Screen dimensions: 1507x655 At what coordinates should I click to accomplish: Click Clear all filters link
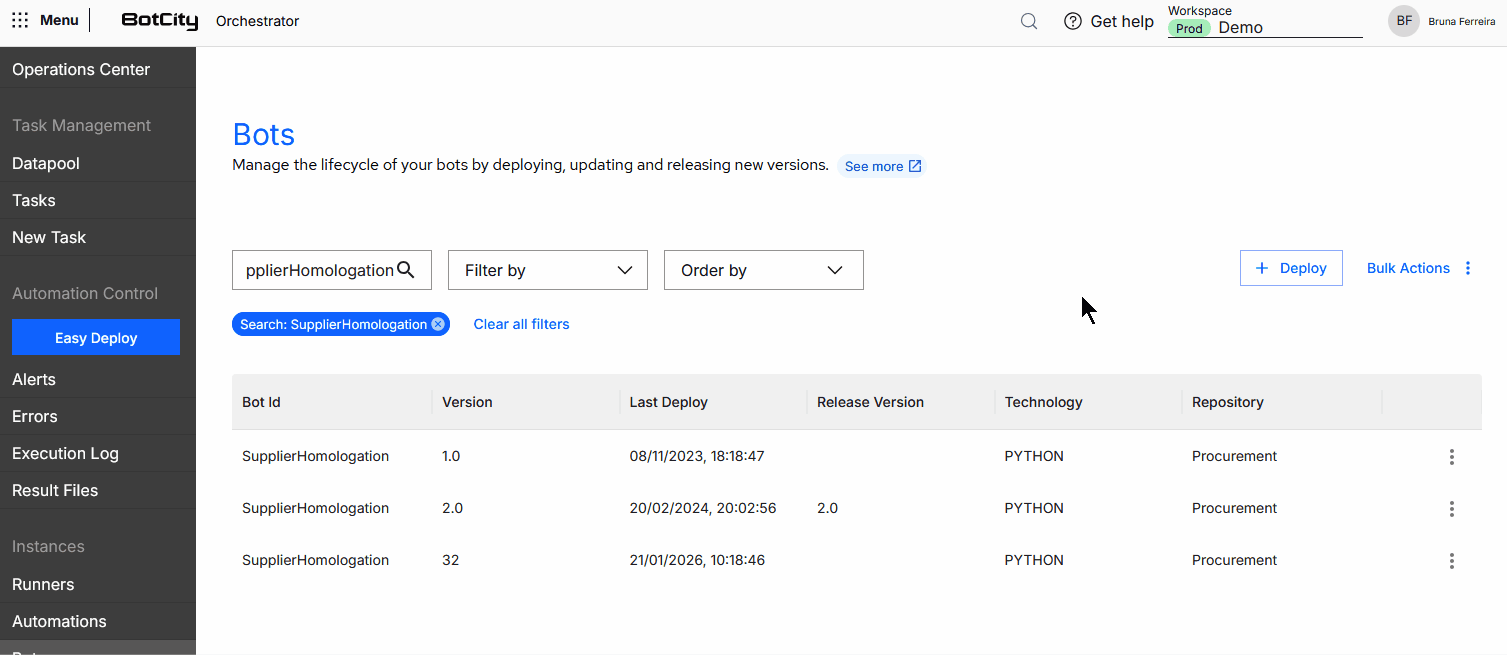coord(521,324)
